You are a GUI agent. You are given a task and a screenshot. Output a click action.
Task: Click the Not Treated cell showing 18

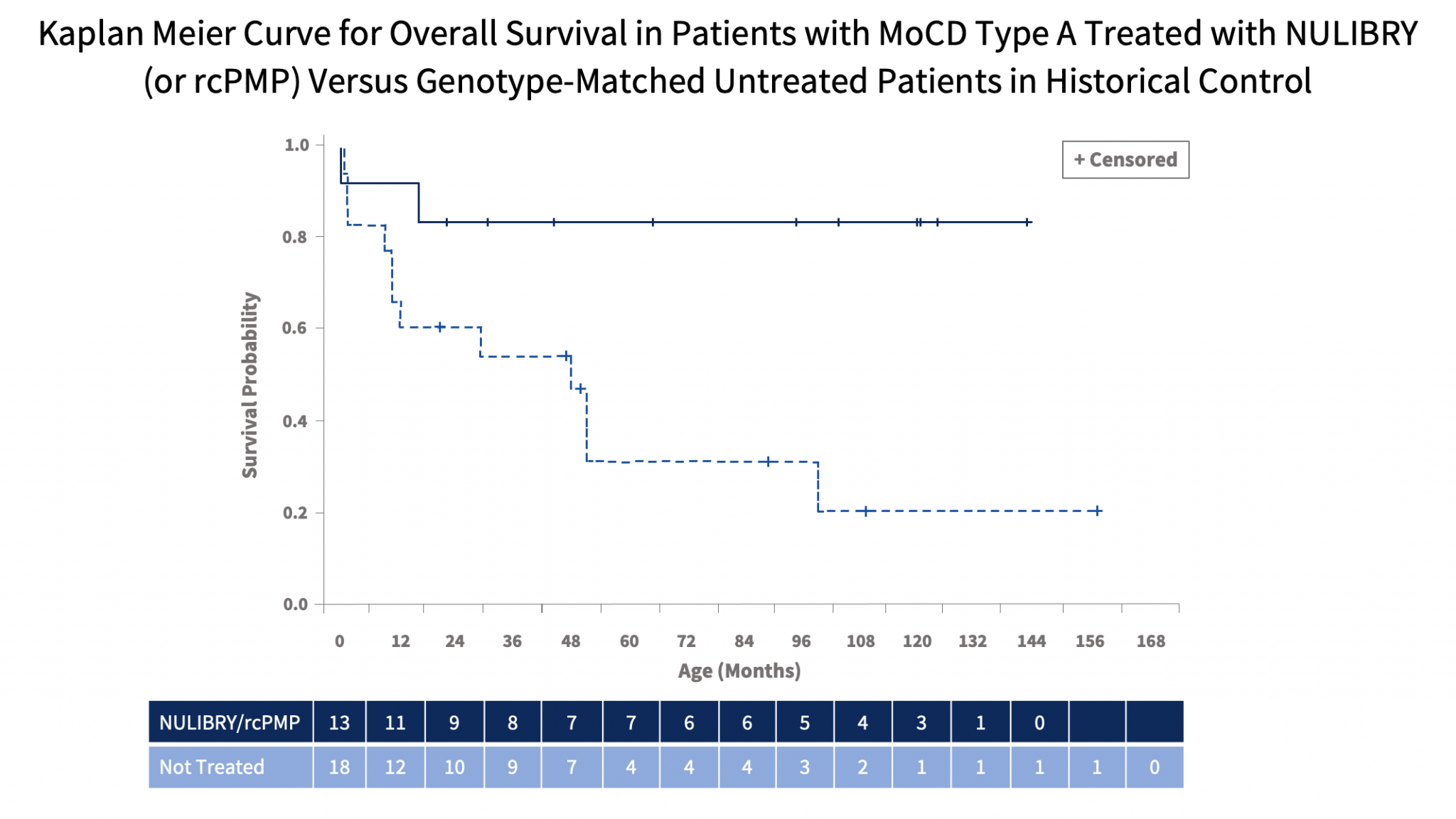pos(339,767)
